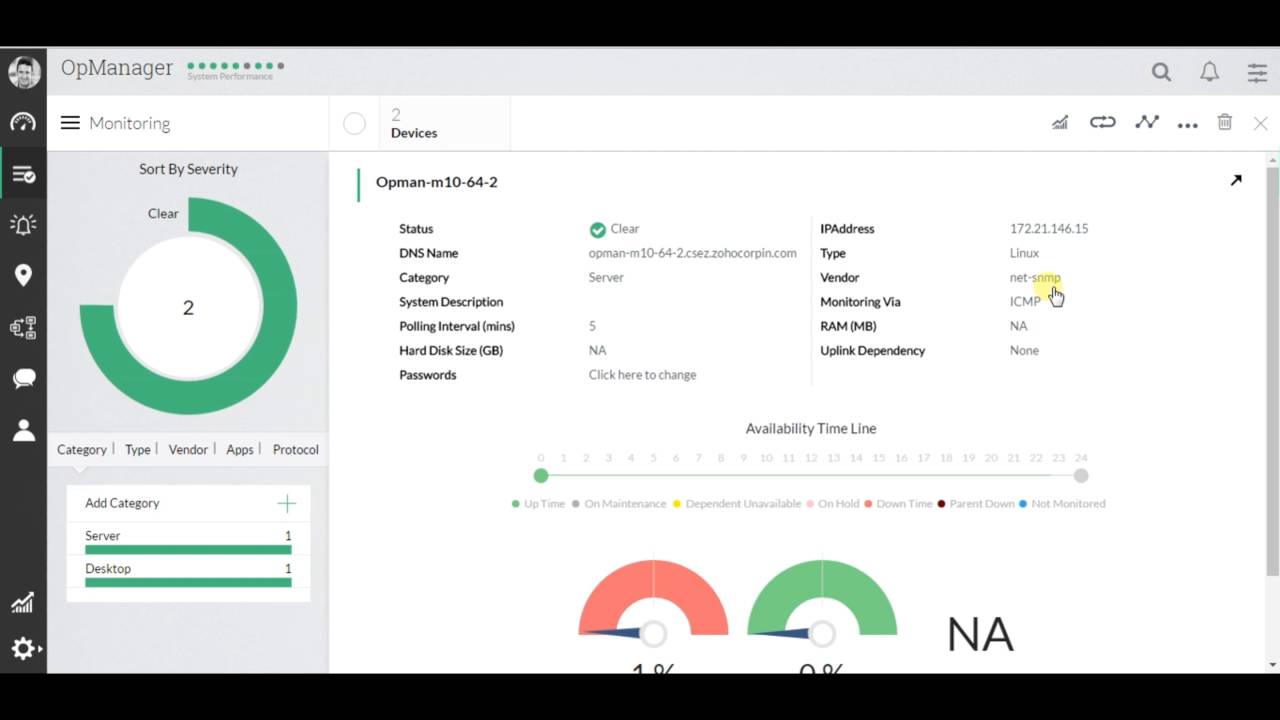Open the notifications bell

coord(1210,72)
